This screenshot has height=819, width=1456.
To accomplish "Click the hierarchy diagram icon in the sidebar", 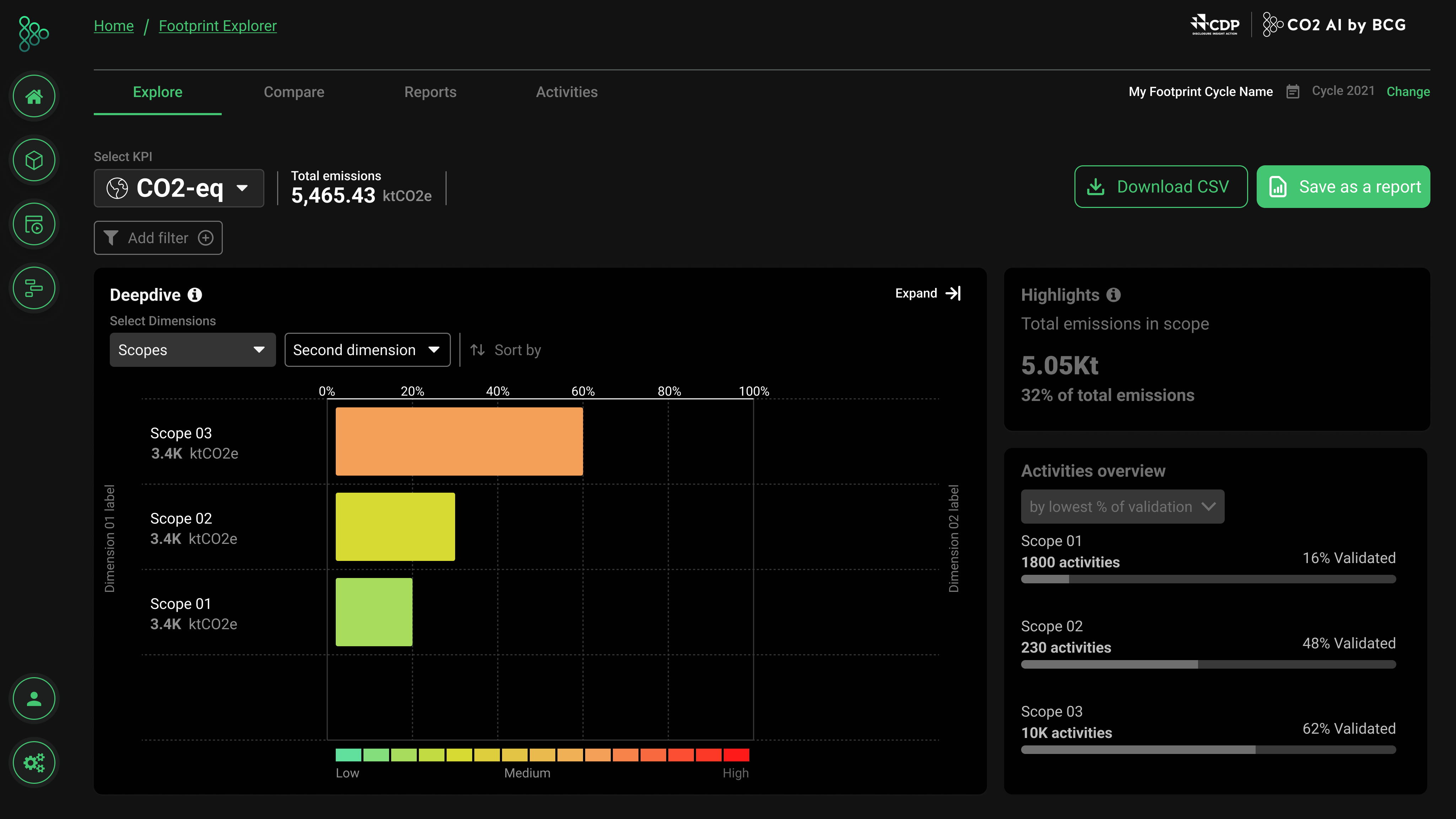I will 34,288.
